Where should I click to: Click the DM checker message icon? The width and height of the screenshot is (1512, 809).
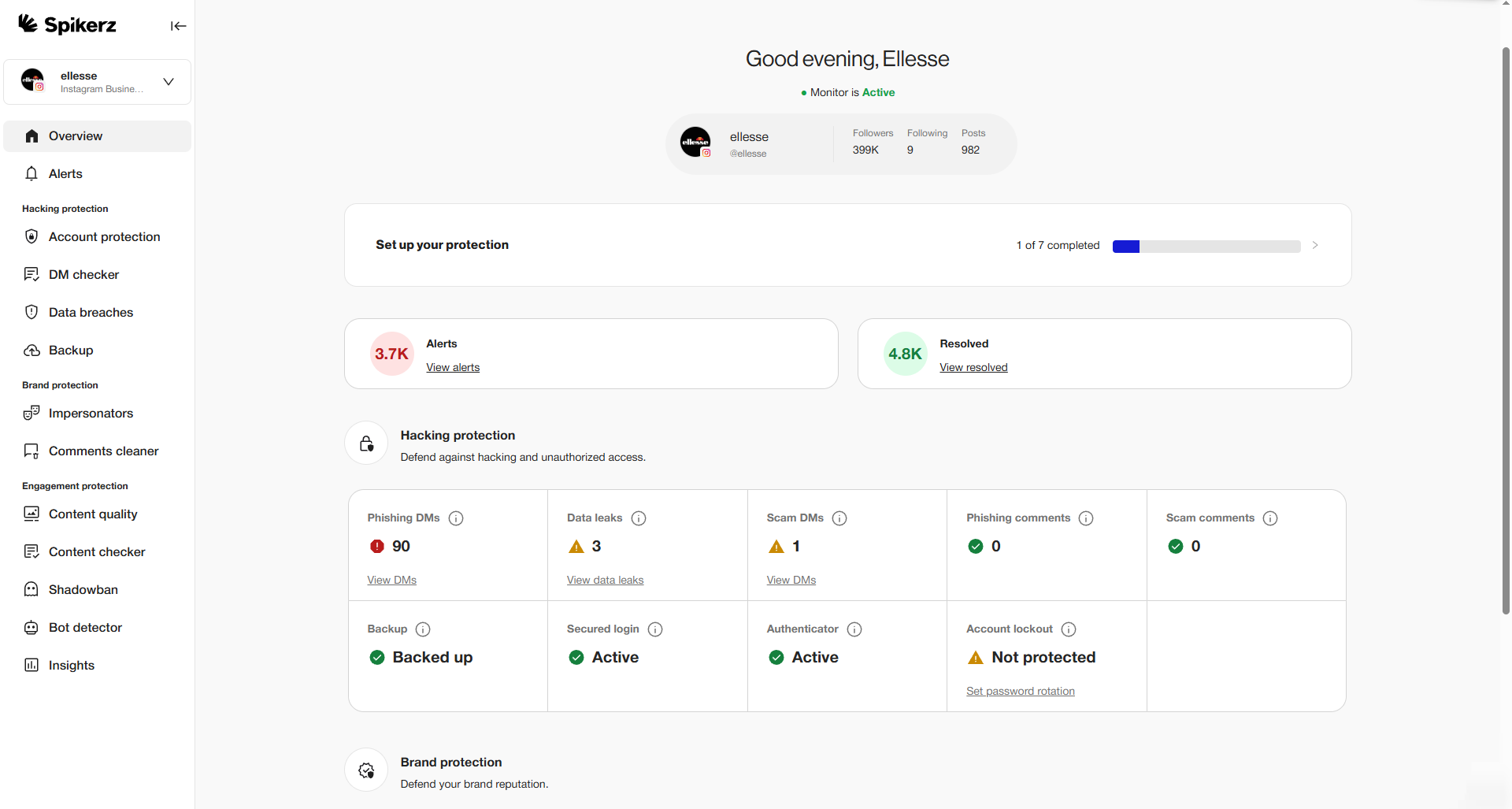(31, 275)
